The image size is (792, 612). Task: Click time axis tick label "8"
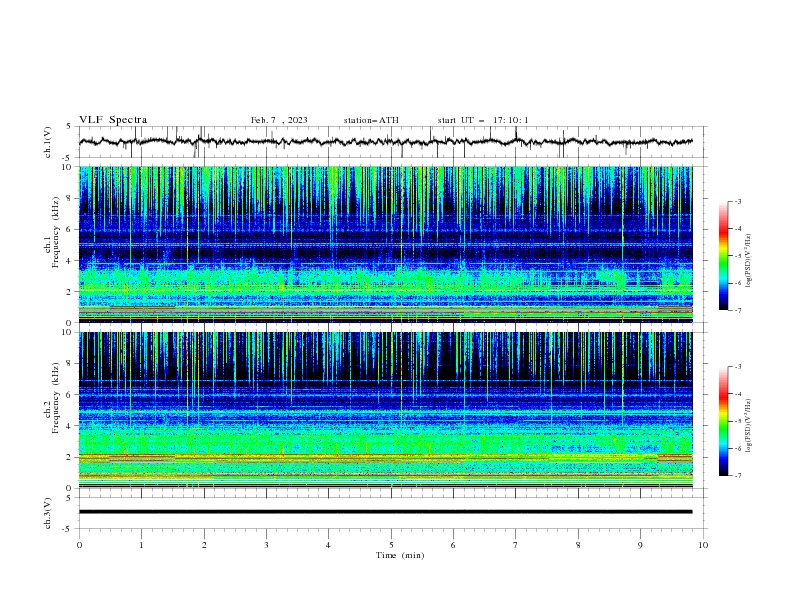578,545
